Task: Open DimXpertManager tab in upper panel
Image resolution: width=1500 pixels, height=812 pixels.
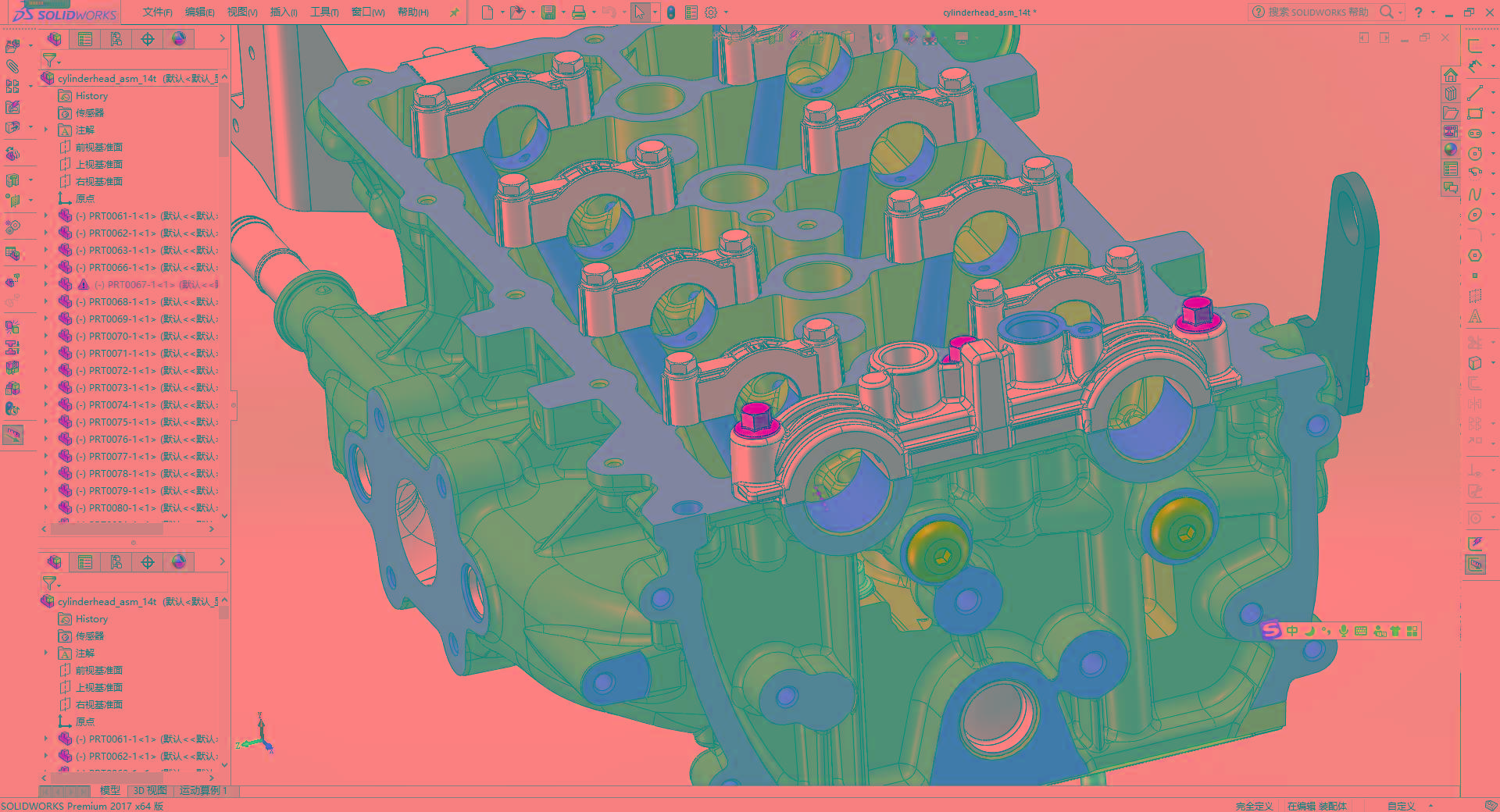Action: [x=148, y=39]
